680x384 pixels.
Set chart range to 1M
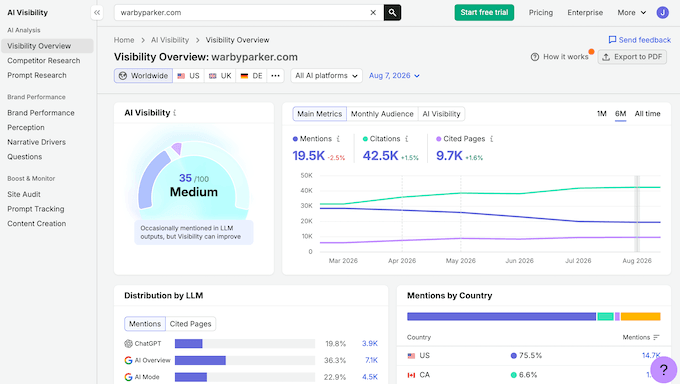(602, 114)
